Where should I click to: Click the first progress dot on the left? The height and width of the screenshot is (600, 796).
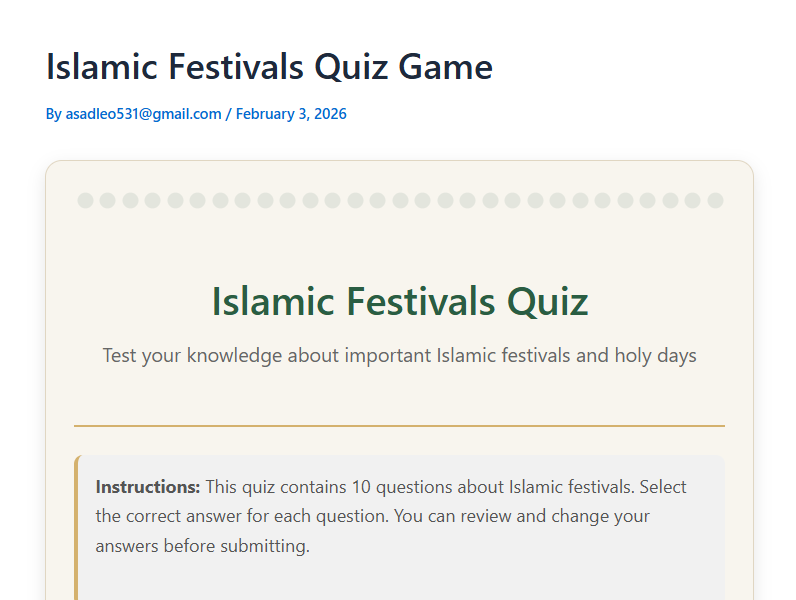tap(85, 200)
